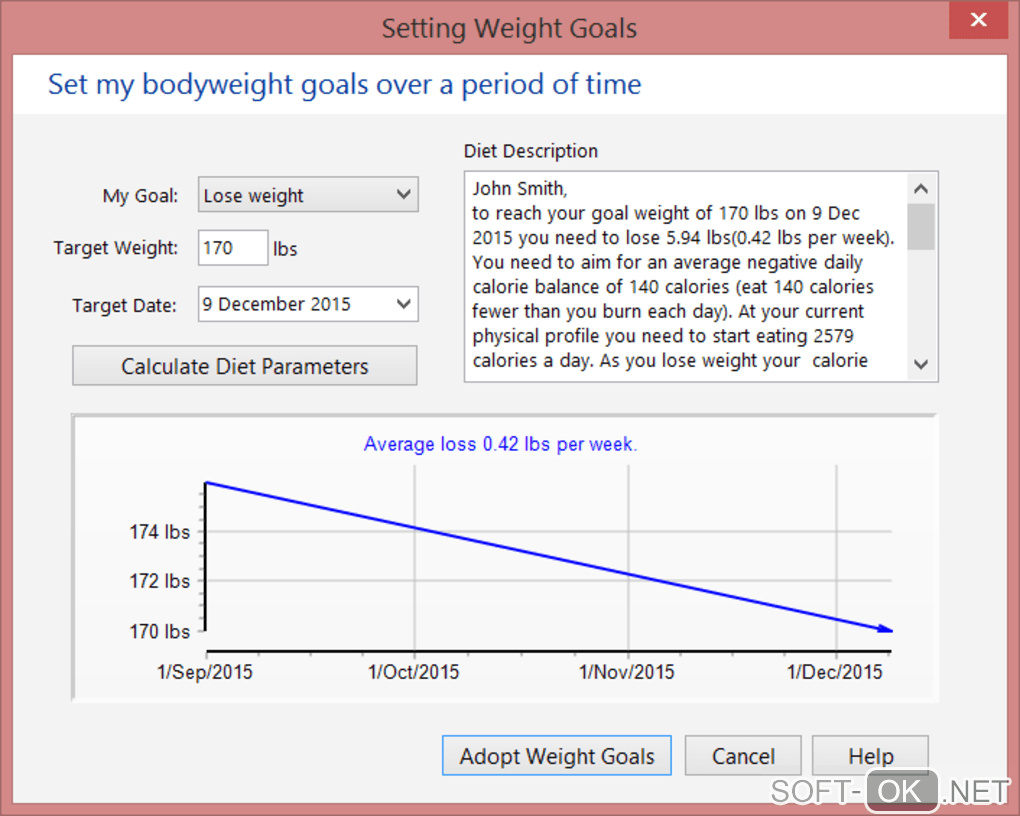Confirm with Adopt Weight Goals button

point(556,756)
